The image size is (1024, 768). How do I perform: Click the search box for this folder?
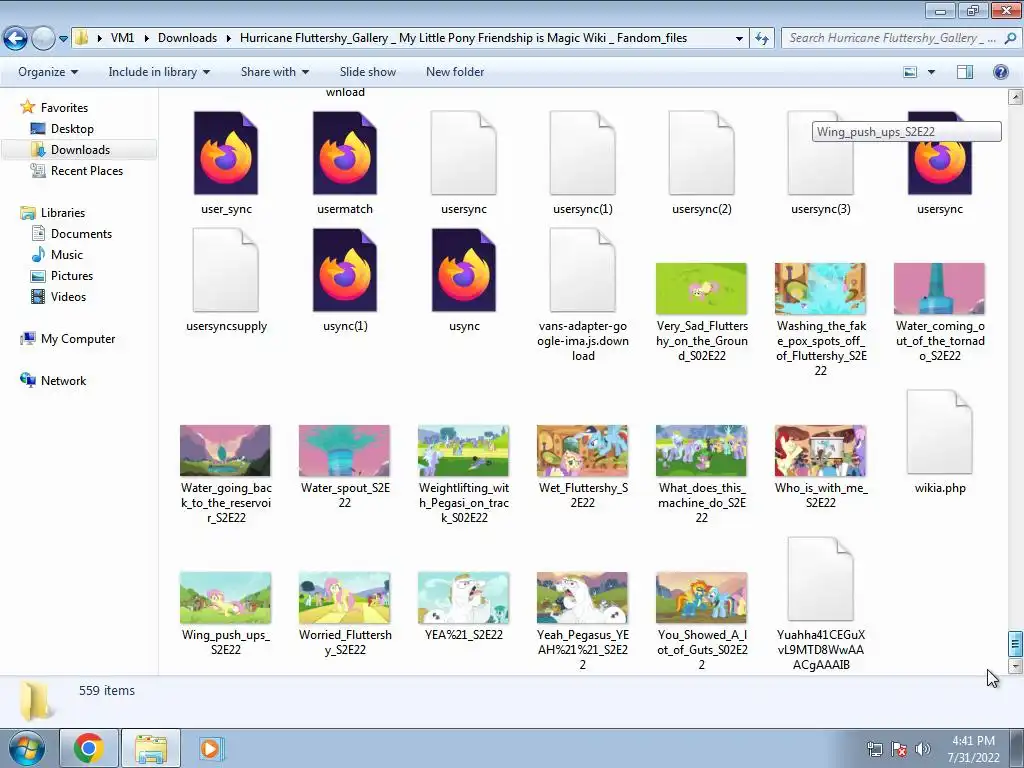[x=899, y=38]
